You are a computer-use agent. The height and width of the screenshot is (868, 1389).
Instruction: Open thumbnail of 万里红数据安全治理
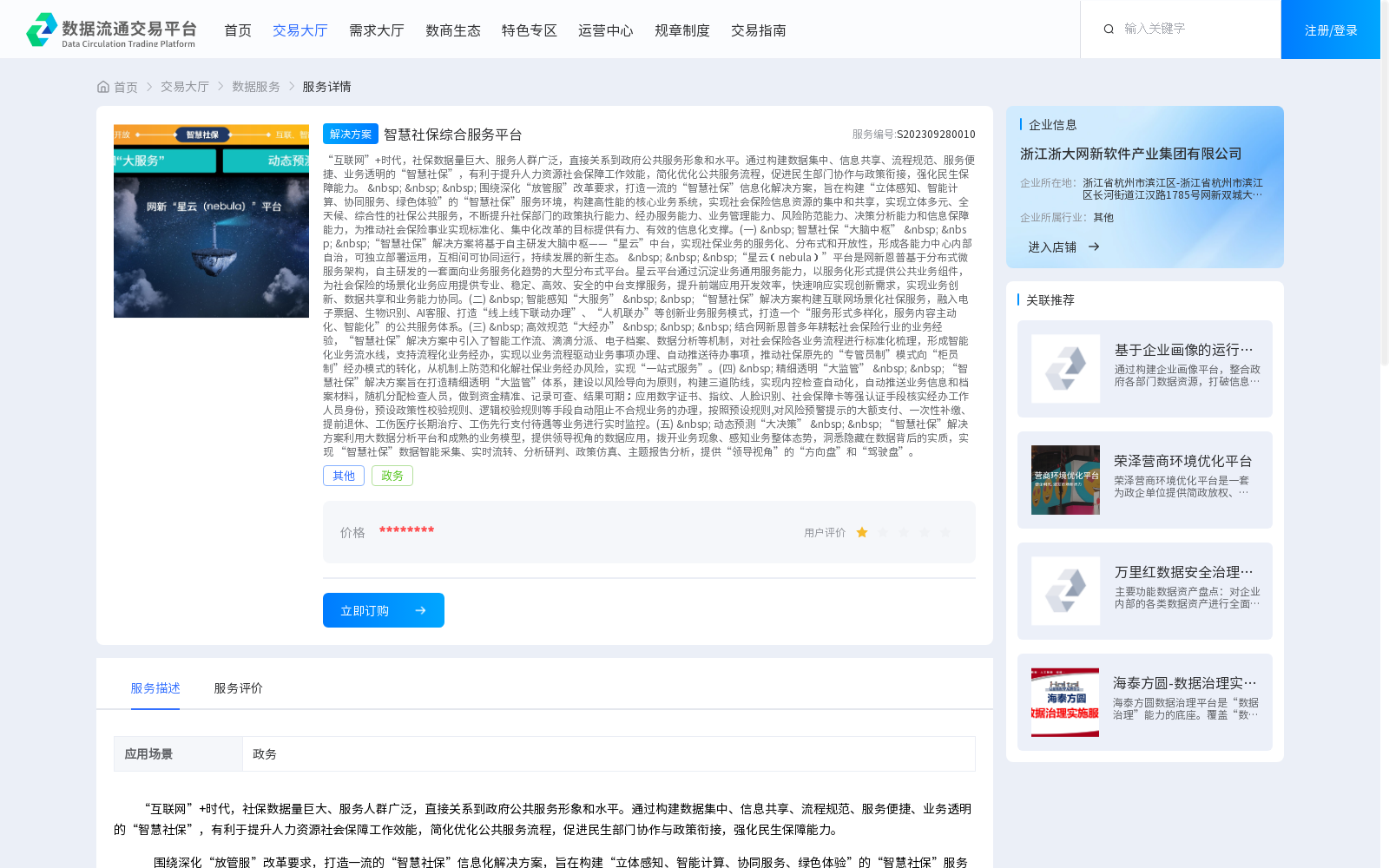tap(1065, 591)
